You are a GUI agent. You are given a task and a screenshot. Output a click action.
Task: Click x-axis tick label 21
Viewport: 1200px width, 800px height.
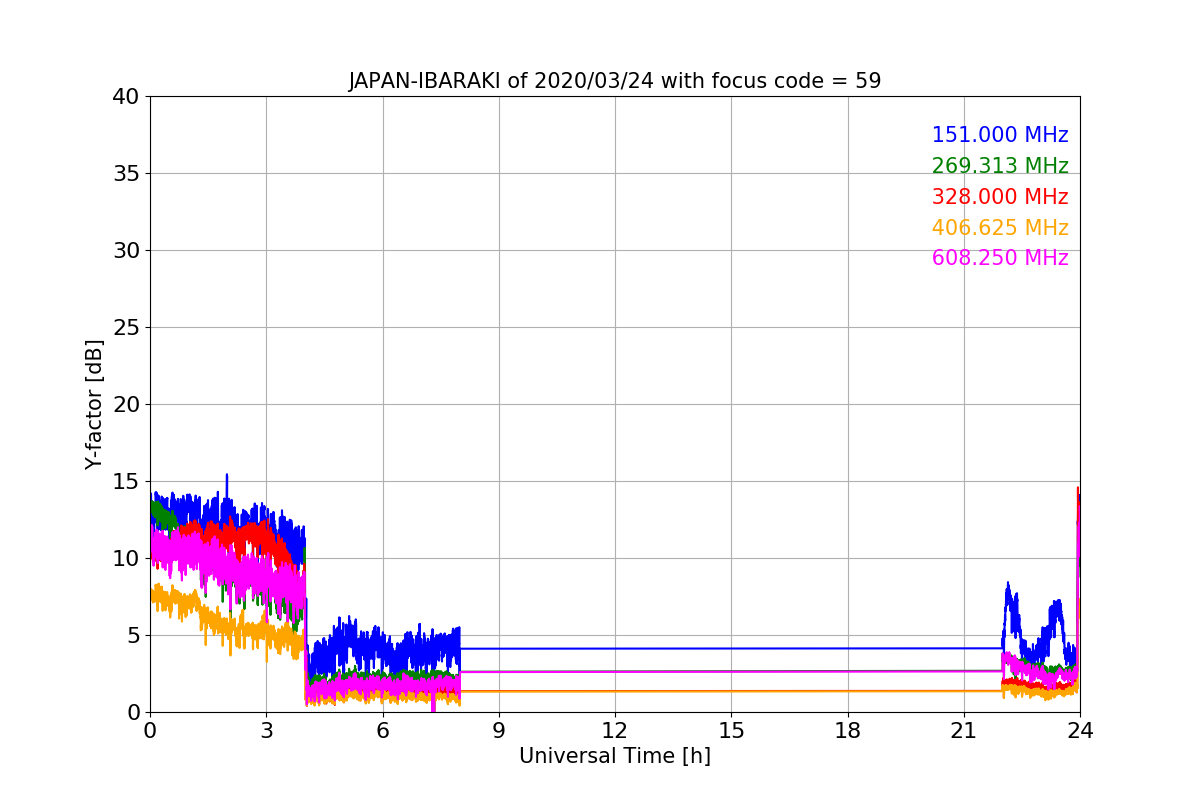pyautogui.click(x=964, y=730)
